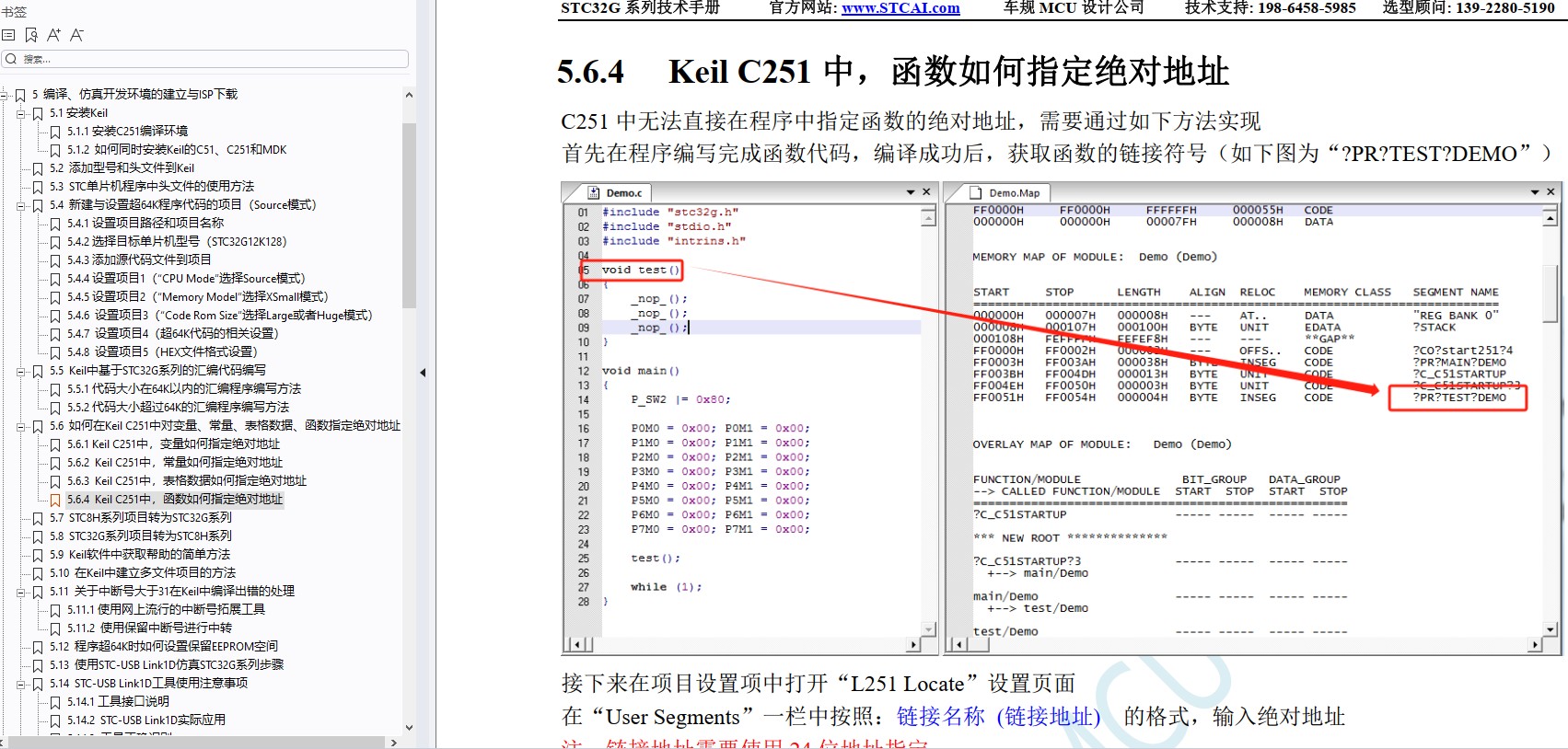Jump to bookmark 5.5.1 代码大小在64K以内

click(184, 389)
